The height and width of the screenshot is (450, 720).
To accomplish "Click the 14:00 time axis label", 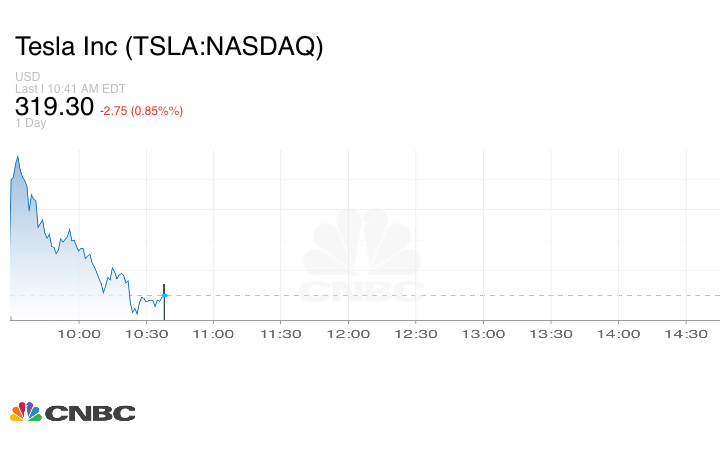I will tap(618, 334).
